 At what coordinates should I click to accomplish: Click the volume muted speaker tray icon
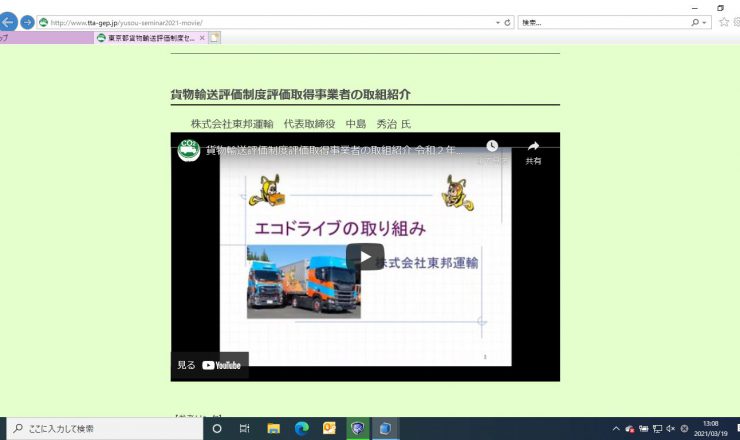[671, 429]
